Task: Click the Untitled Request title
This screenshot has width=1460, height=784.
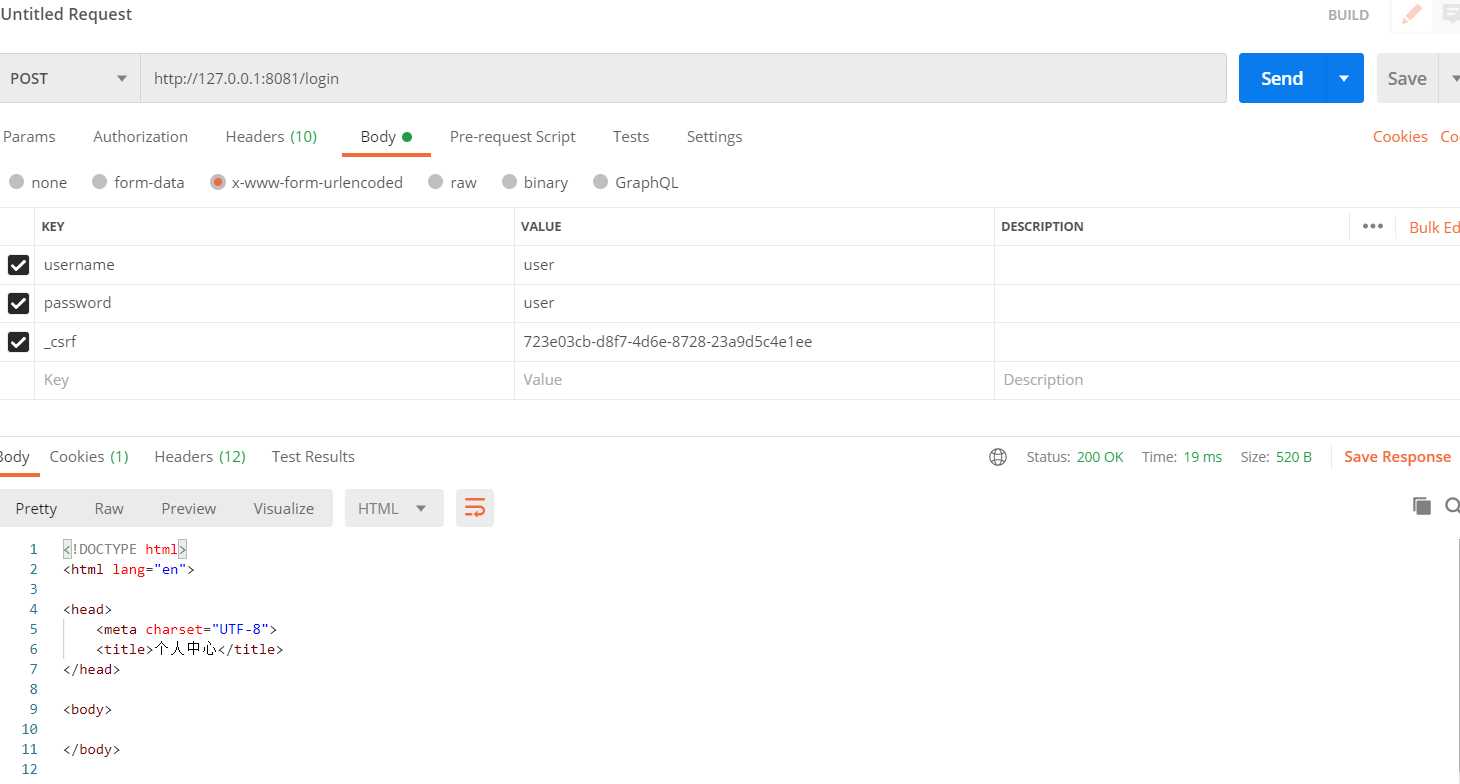Action: pyautogui.click(x=66, y=15)
